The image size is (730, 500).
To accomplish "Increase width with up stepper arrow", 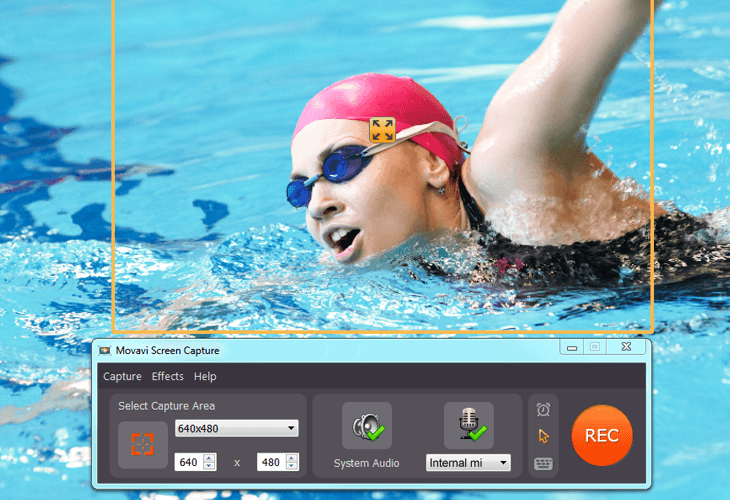I will tap(210, 458).
